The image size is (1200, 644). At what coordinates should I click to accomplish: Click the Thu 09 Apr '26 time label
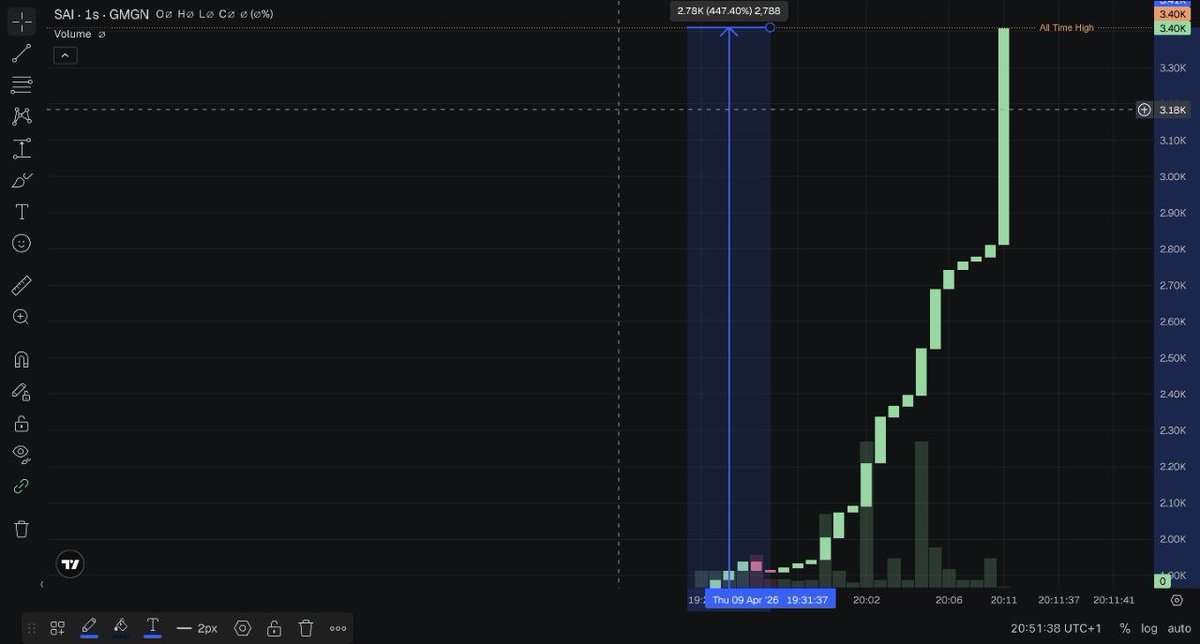click(770, 600)
